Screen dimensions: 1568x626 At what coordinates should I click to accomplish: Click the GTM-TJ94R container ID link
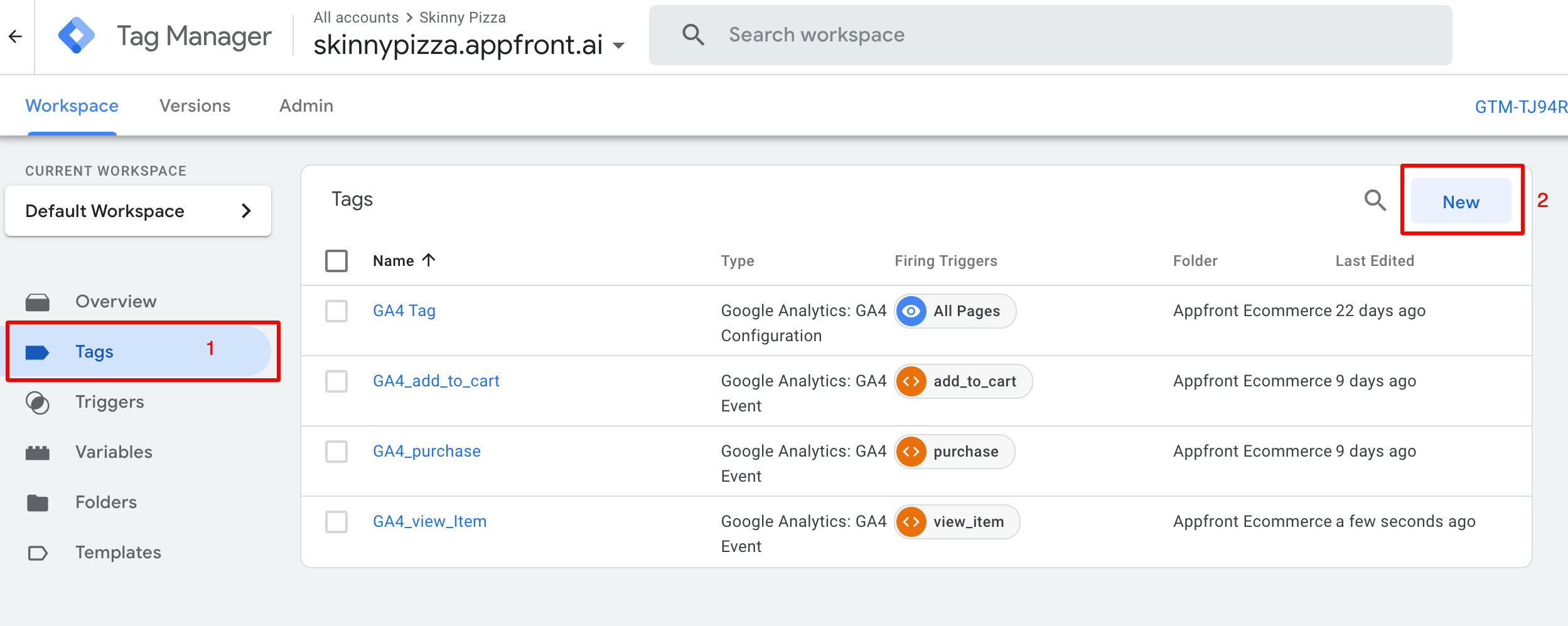[x=1521, y=107]
